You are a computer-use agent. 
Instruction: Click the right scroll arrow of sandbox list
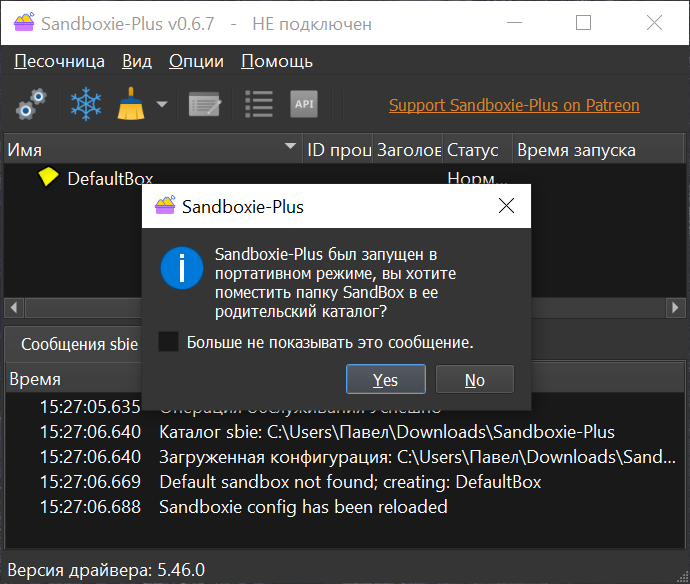(675, 307)
